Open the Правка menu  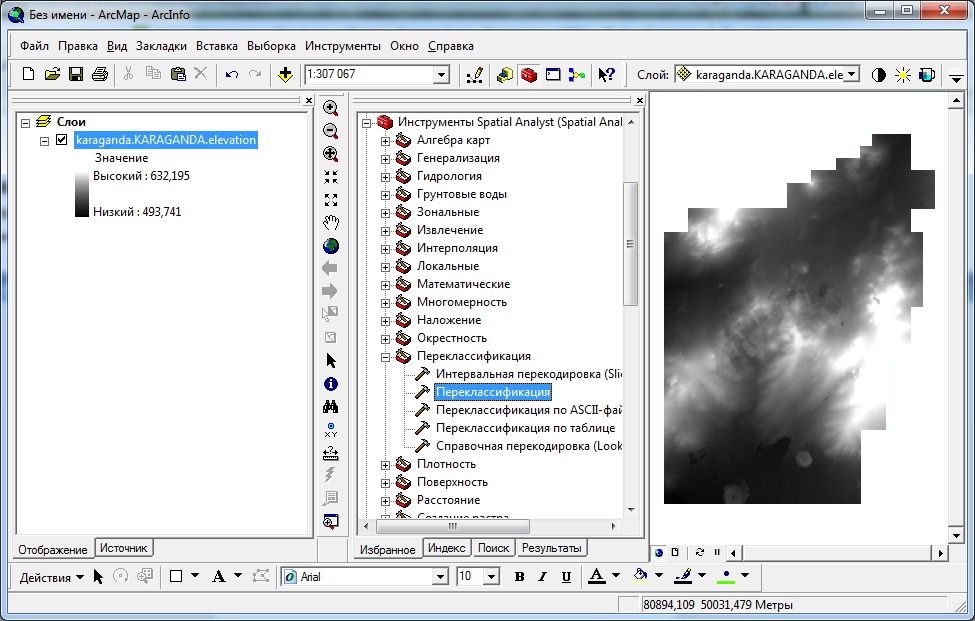78,46
